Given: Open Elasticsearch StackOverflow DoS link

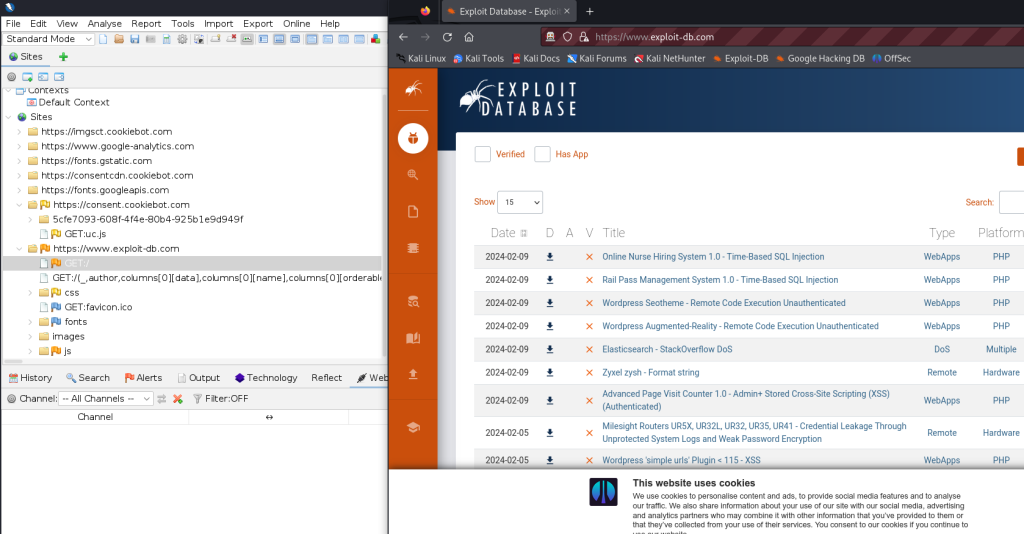Looking at the screenshot, I should (x=667, y=349).
